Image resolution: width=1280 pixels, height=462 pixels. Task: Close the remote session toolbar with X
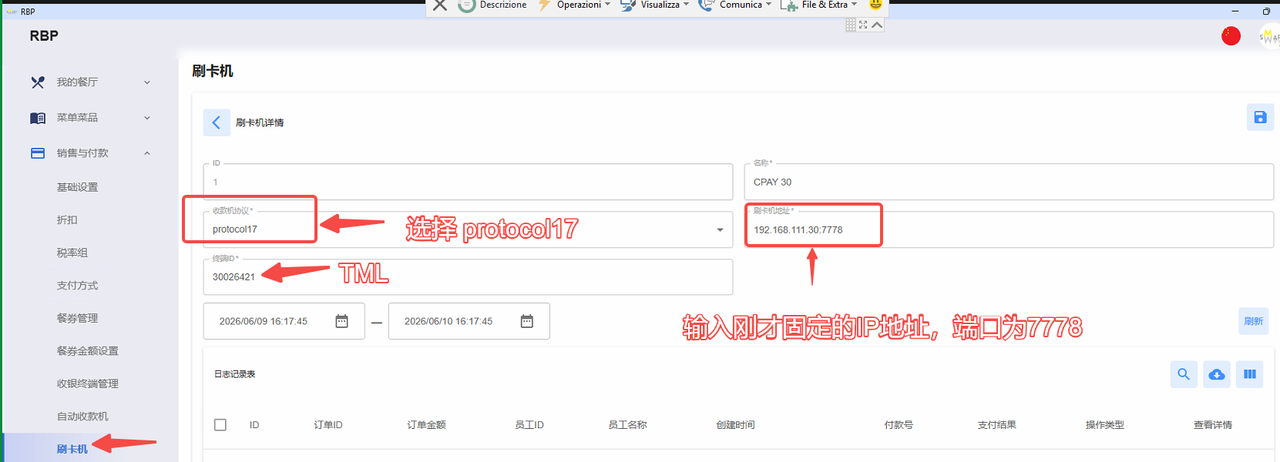[439, 5]
